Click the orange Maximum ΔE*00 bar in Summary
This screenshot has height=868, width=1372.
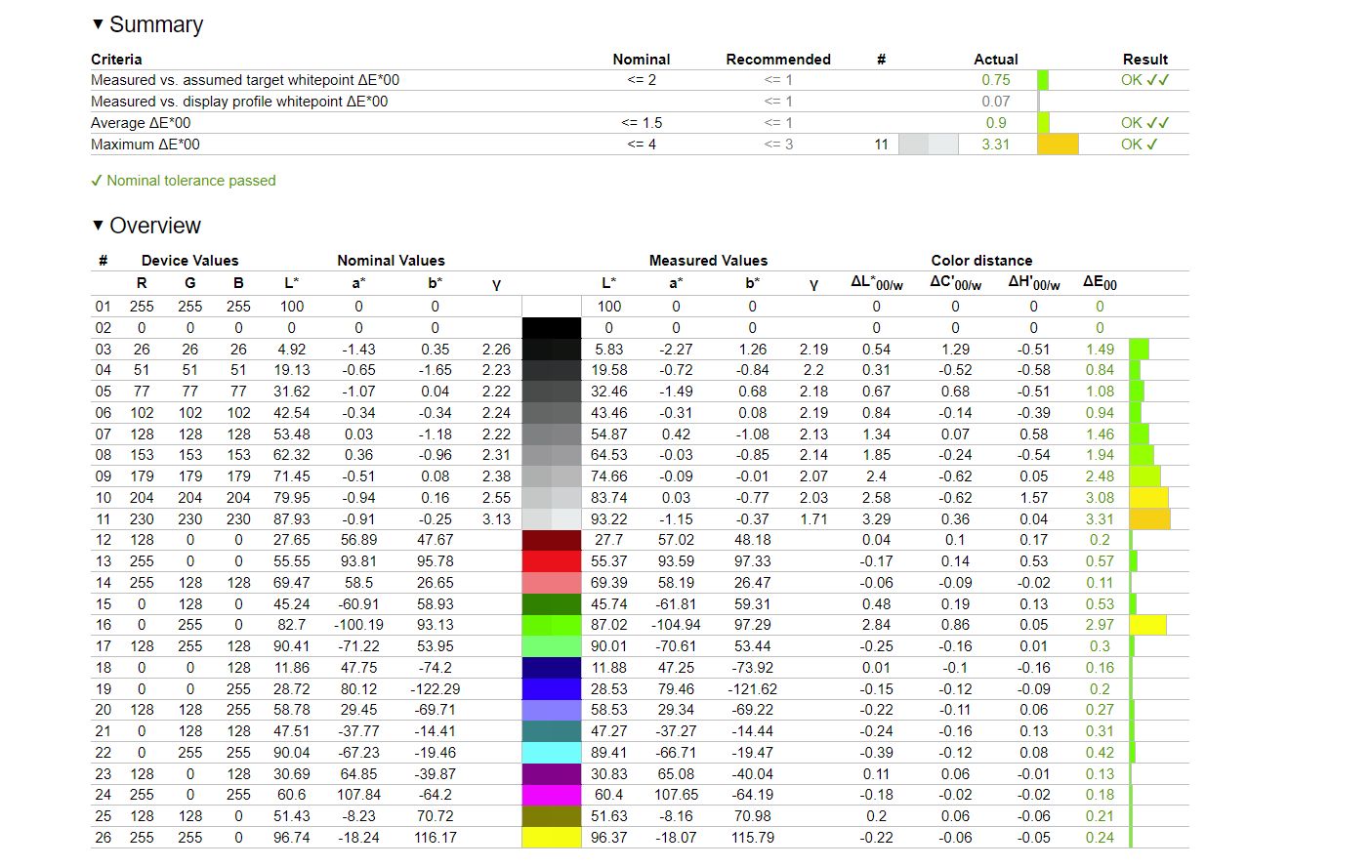pyautogui.click(x=1058, y=145)
